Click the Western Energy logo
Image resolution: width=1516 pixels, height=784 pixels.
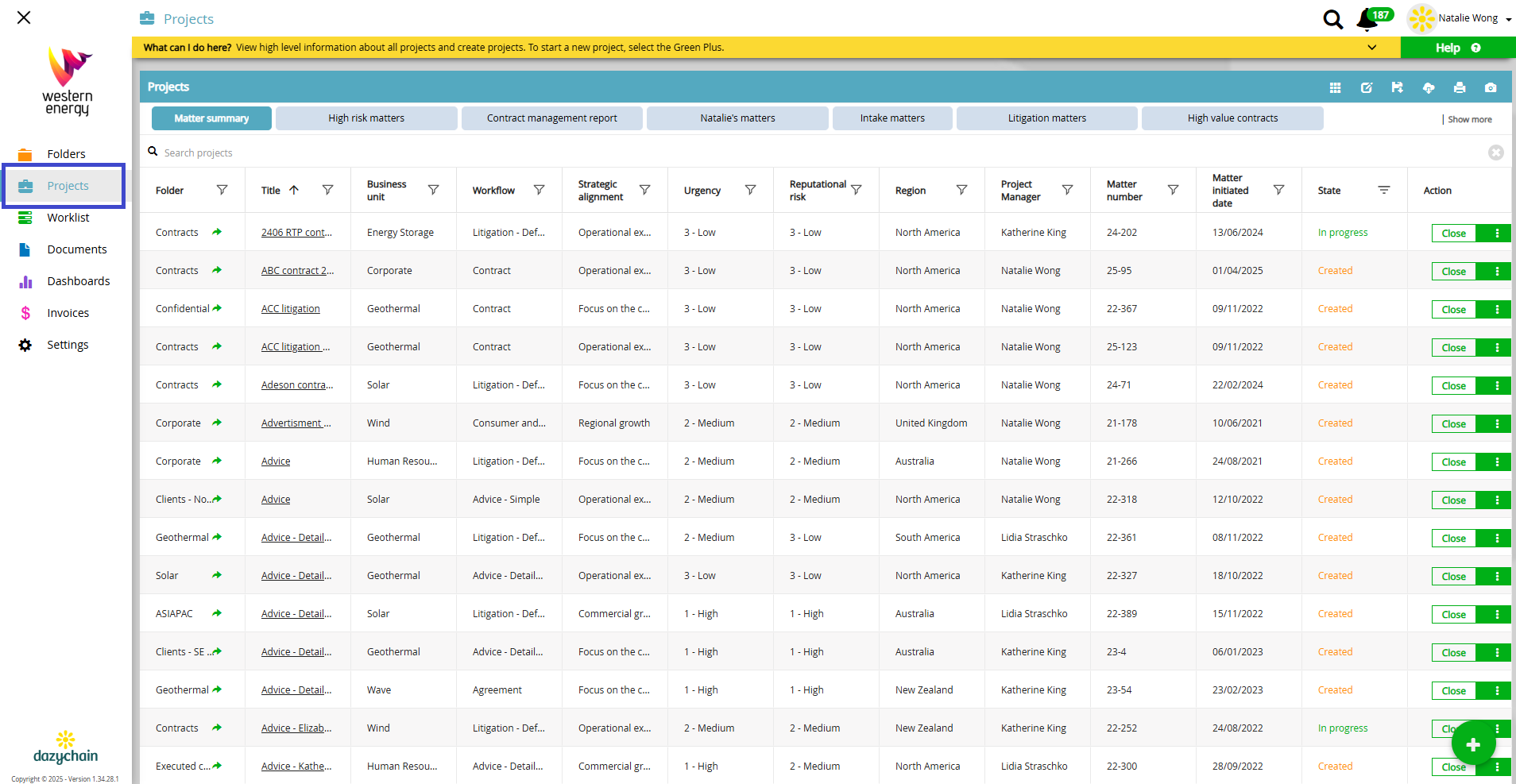click(68, 81)
